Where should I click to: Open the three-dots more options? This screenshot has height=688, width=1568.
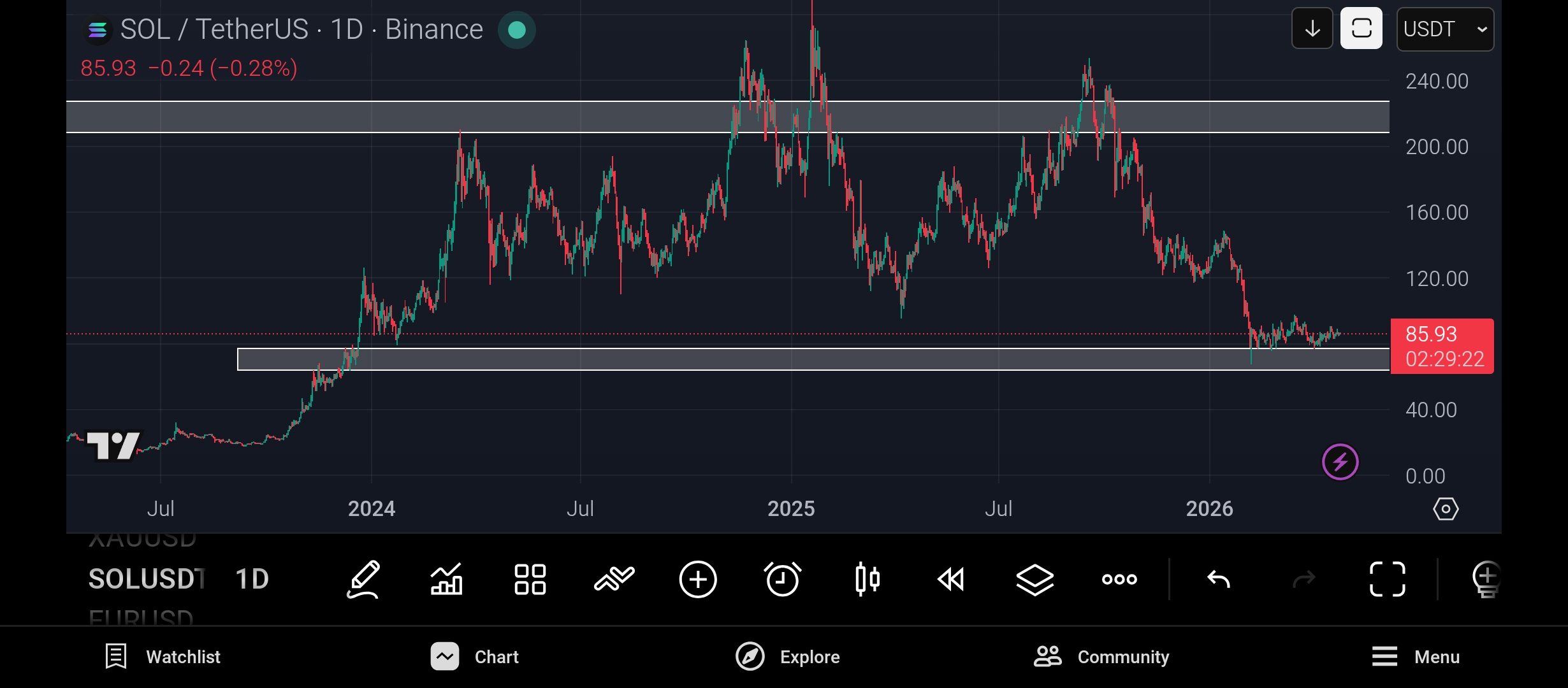1119,579
